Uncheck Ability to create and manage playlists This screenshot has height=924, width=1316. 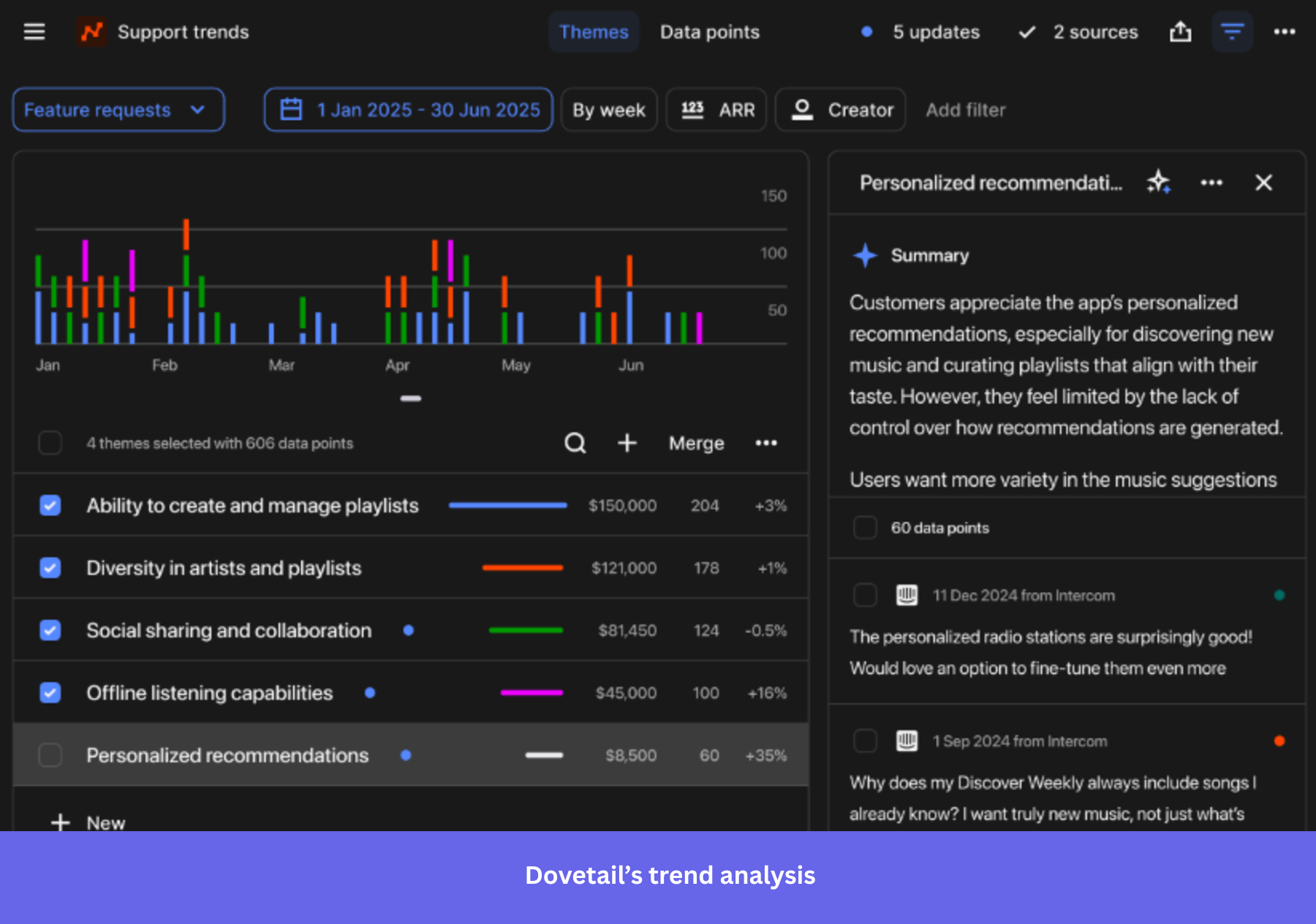coord(50,505)
